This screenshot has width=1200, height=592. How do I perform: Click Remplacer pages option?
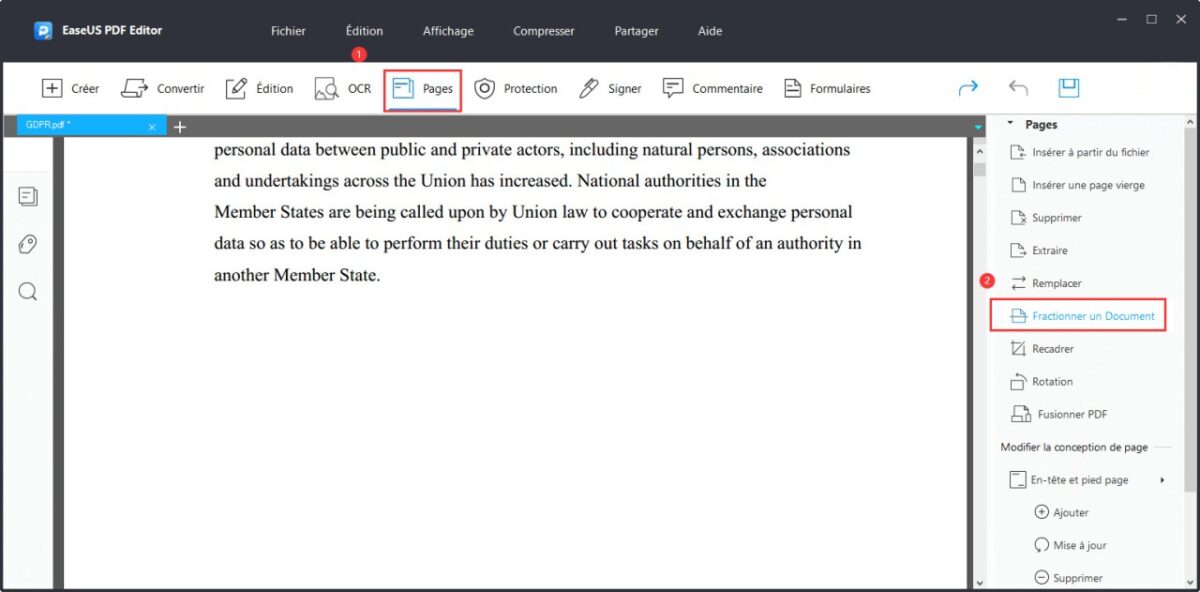point(1045,284)
